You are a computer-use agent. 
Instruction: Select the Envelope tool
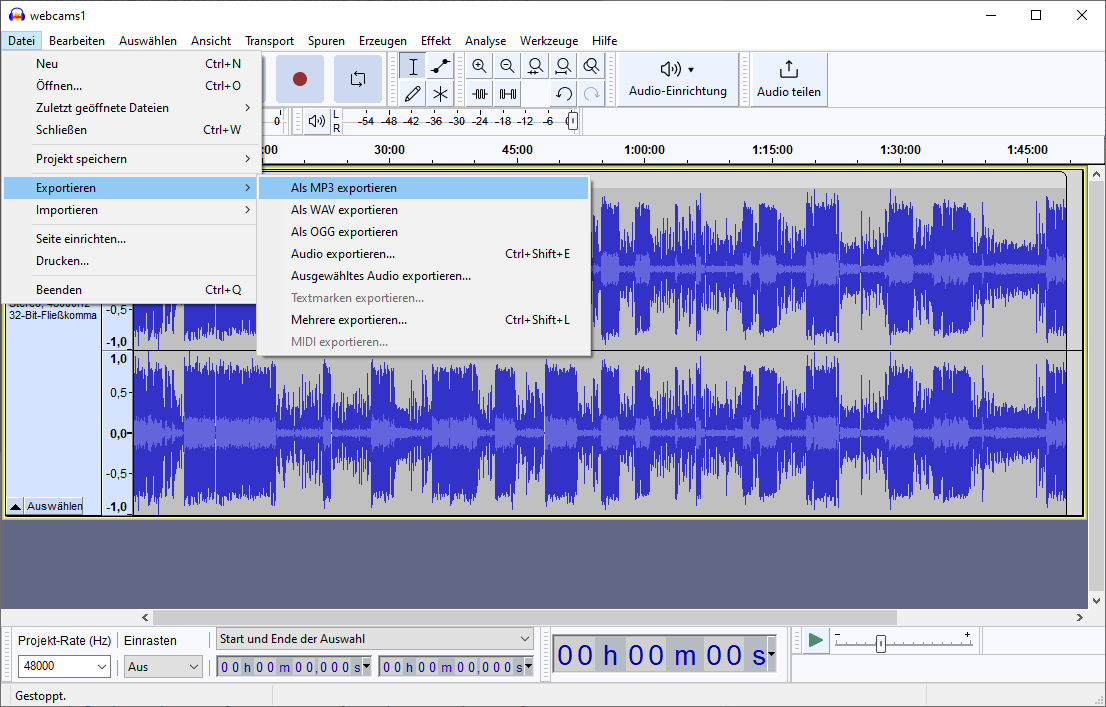coord(440,65)
